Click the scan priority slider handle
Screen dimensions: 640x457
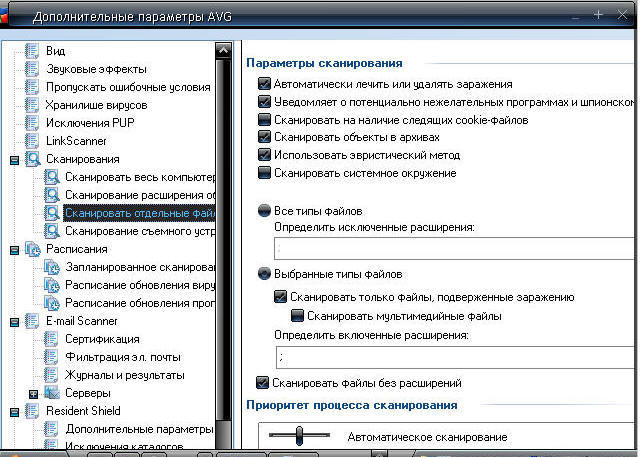tap(298, 435)
